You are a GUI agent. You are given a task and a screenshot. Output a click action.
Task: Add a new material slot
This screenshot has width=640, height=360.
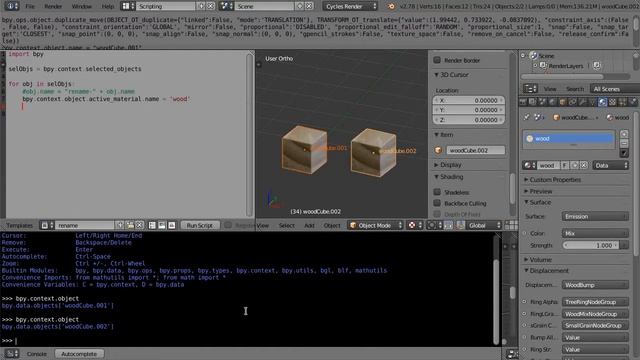(624, 134)
